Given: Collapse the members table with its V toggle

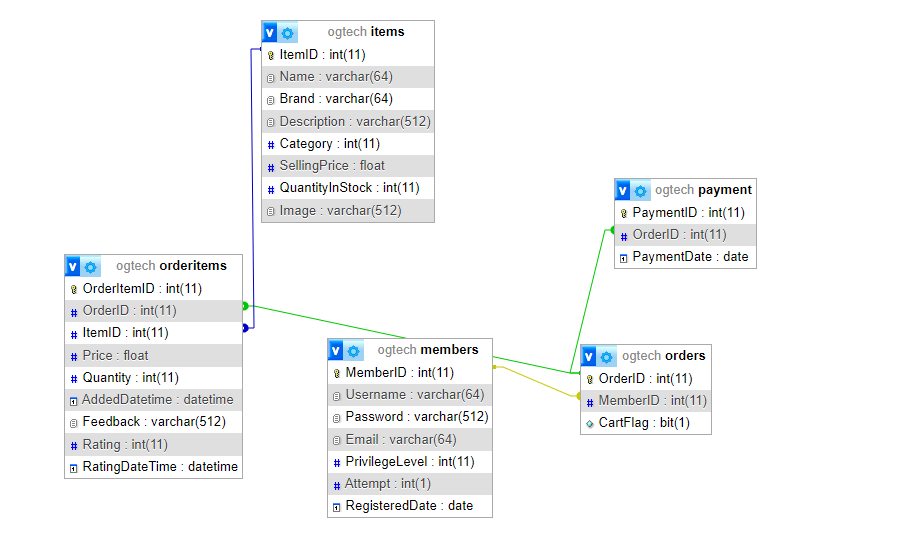Looking at the screenshot, I should click(x=336, y=350).
